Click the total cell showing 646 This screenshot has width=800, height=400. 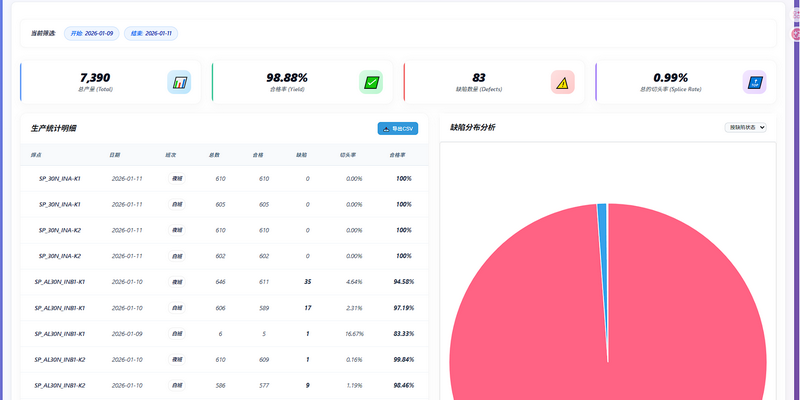pyautogui.click(x=220, y=282)
